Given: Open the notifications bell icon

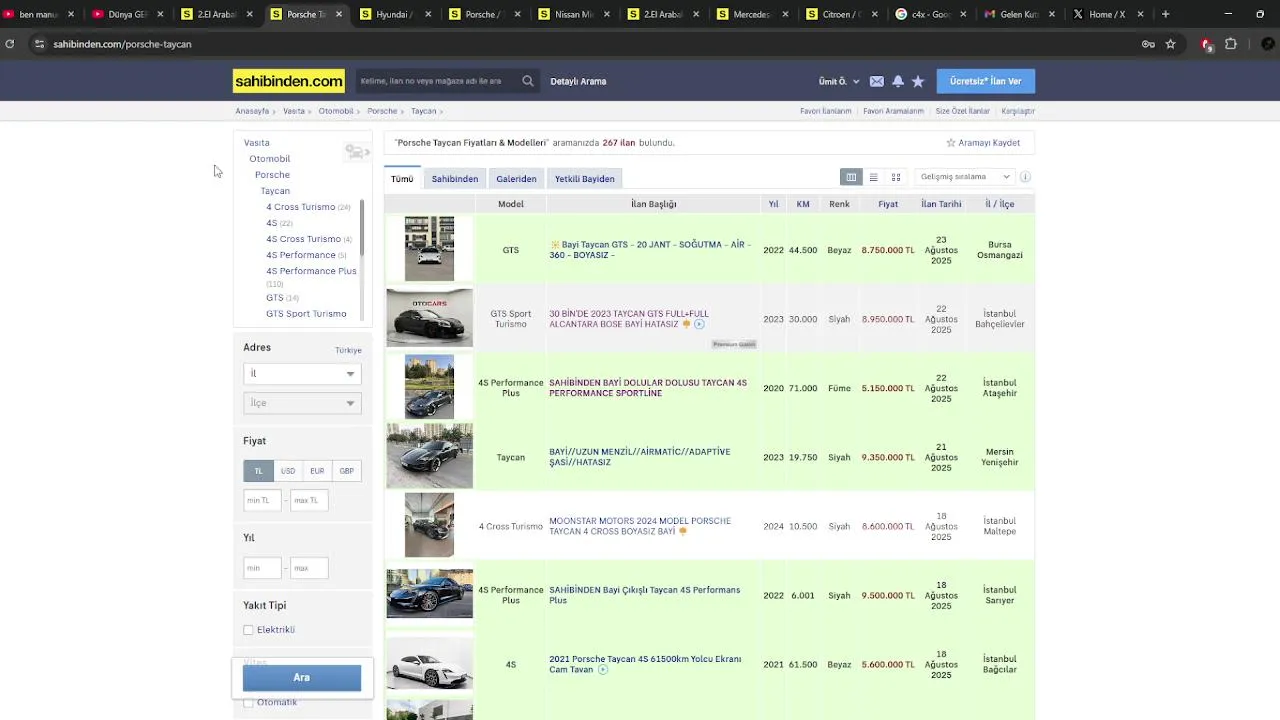Looking at the screenshot, I should click(x=898, y=81).
